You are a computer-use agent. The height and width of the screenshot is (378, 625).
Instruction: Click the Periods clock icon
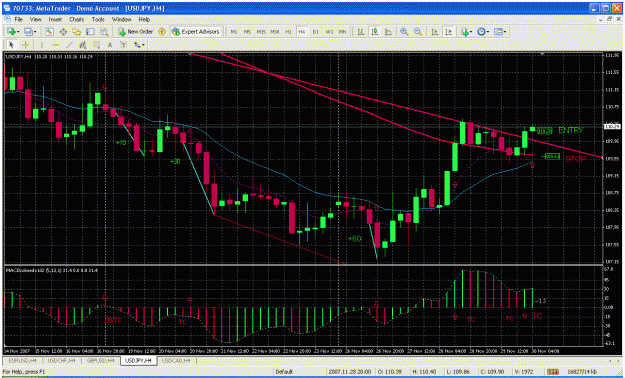click(481, 32)
